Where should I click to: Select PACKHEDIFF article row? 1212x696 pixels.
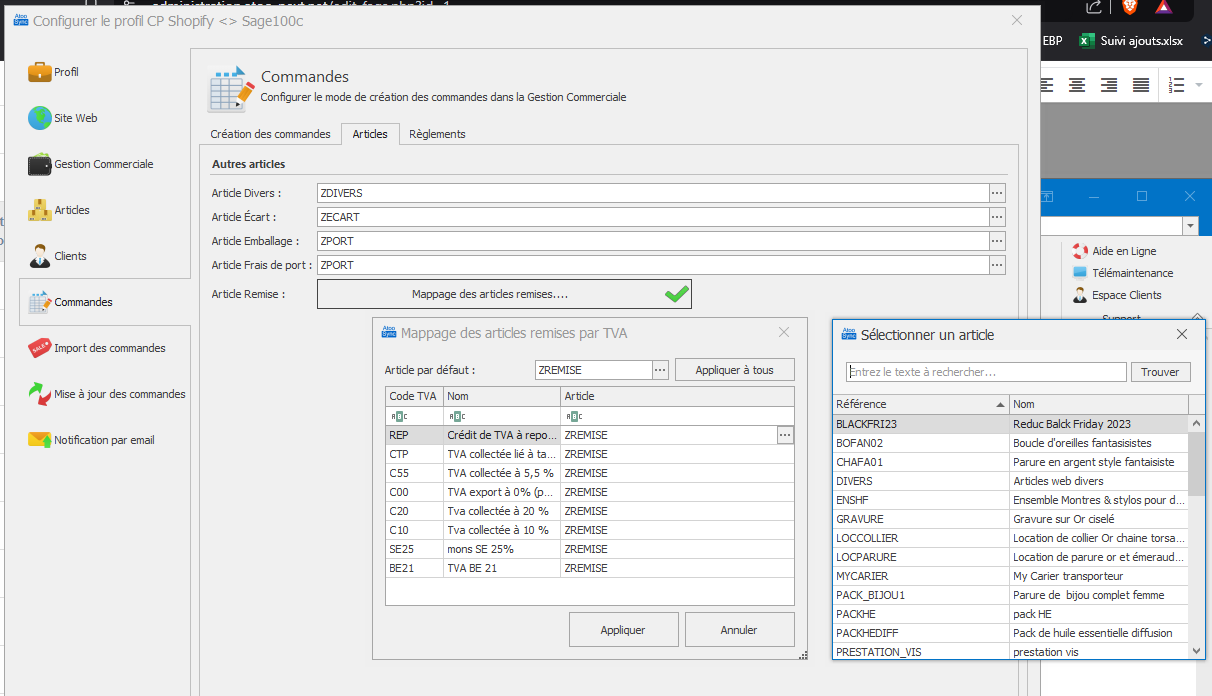[x=1010, y=633]
